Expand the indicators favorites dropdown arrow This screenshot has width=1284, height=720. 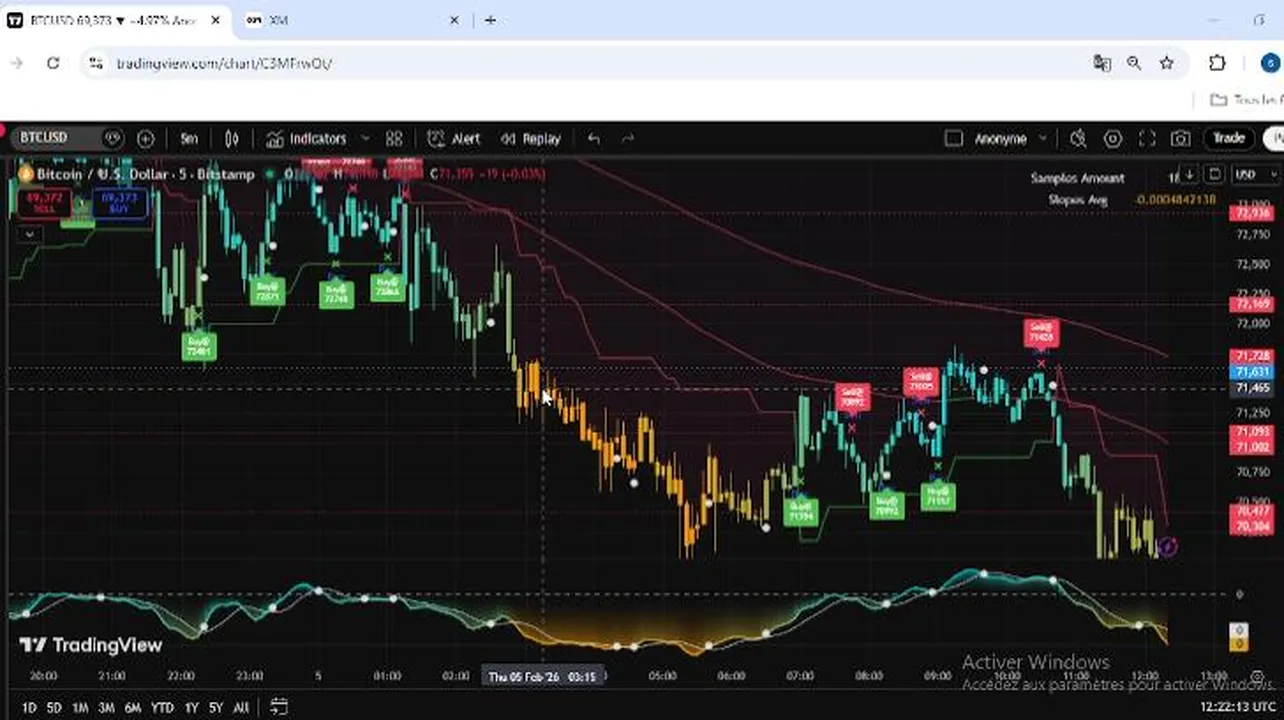tap(365, 138)
